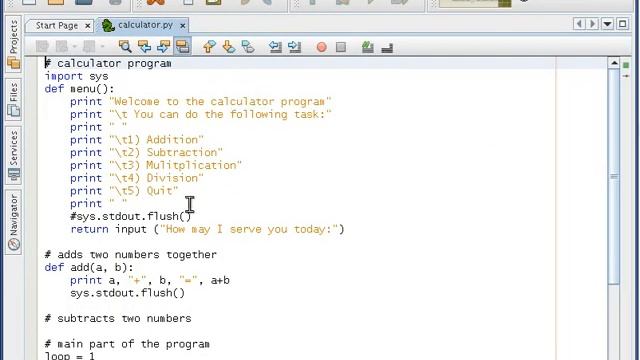Click the 'Welcome to the calculator program' string

tap(220, 102)
